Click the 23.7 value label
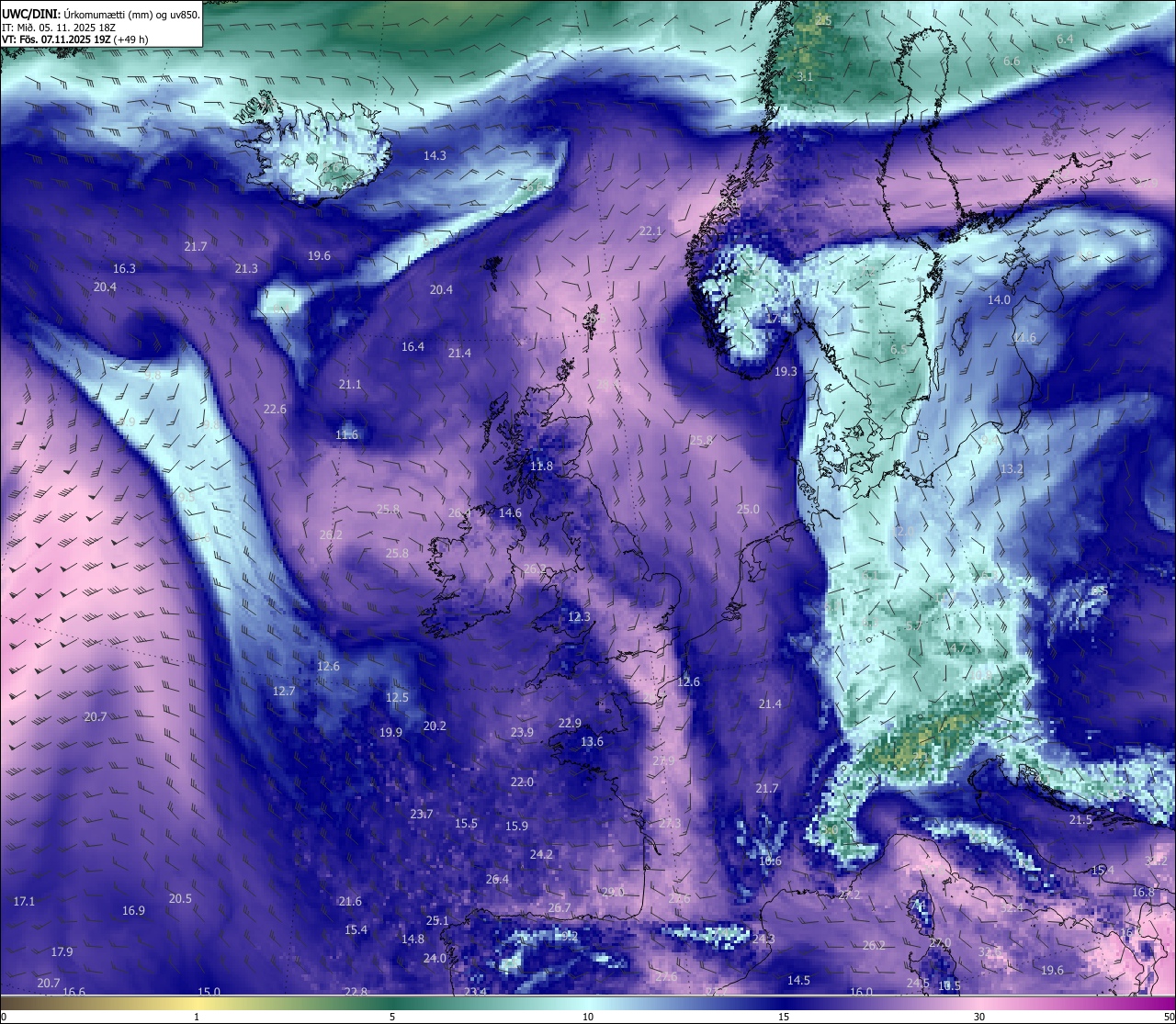The height and width of the screenshot is (1024, 1176). click(422, 815)
